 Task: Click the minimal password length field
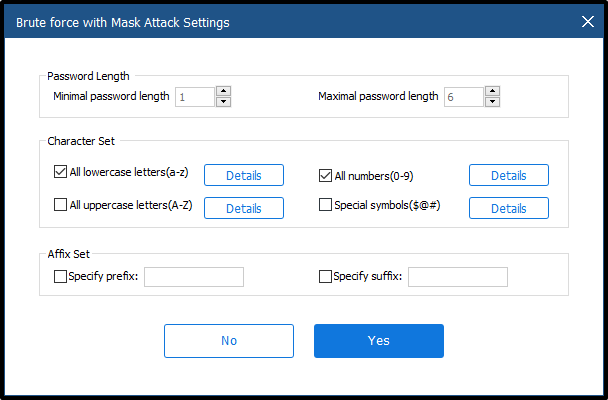(x=194, y=97)
